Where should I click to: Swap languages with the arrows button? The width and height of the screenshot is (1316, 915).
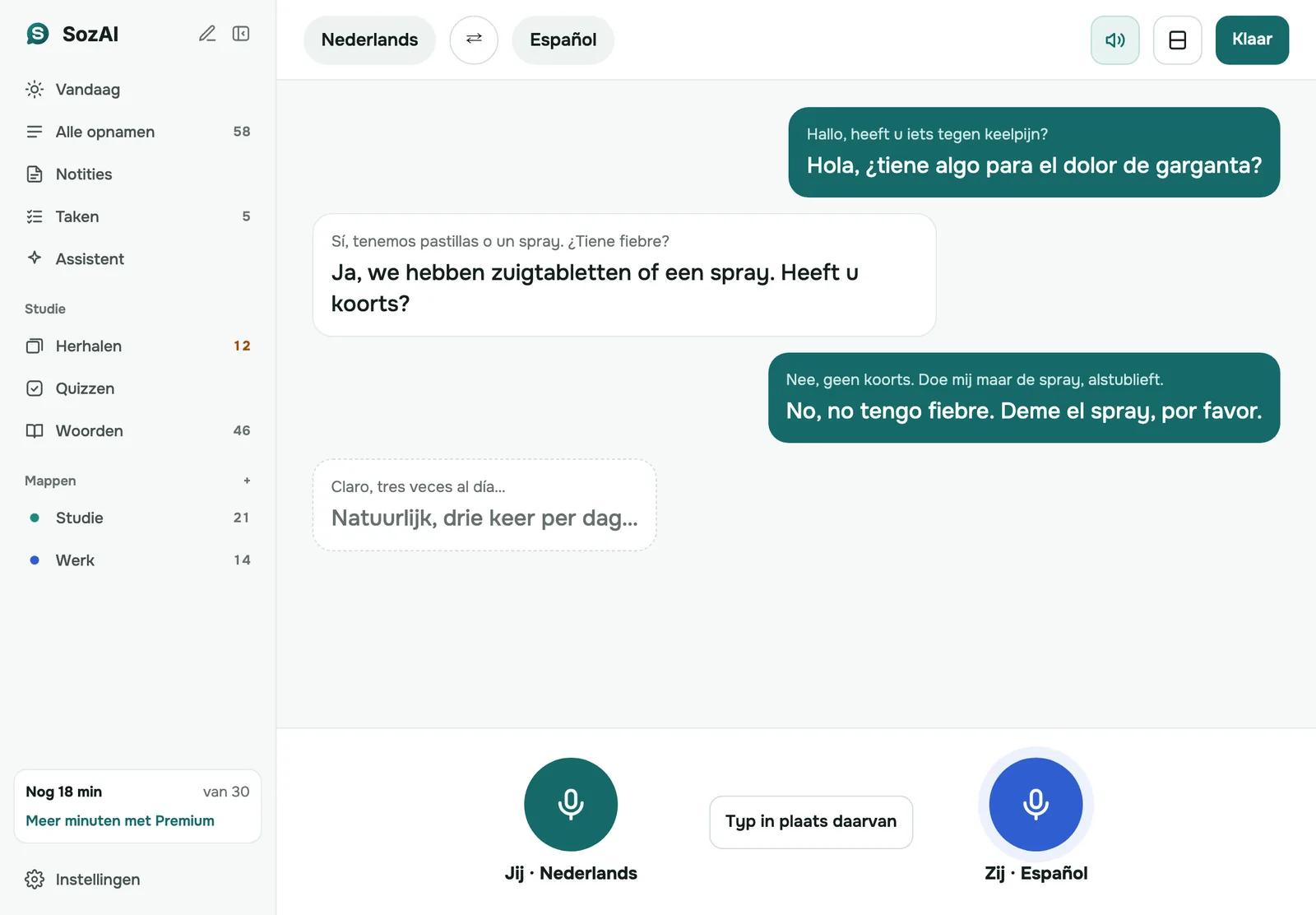474,39
